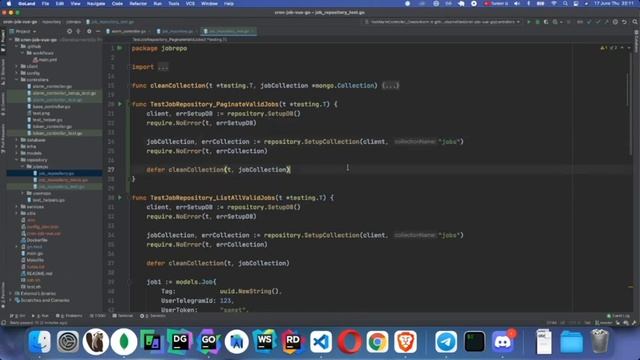This screenshot has width=640, height=360.
Task: Expand the folded import block
Action: tap(163, 67)
